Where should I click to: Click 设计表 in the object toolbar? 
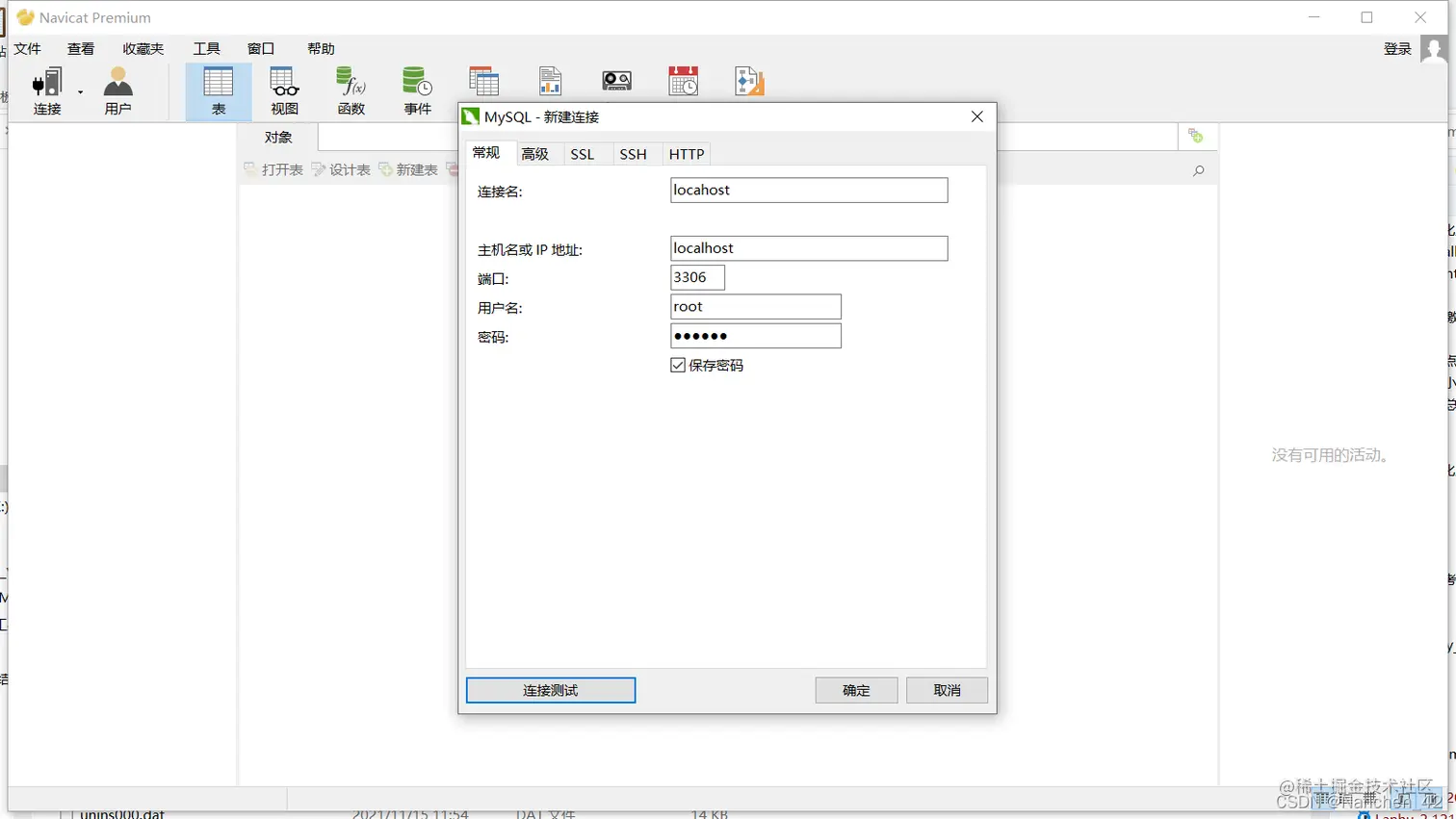(x=341, y=170)
